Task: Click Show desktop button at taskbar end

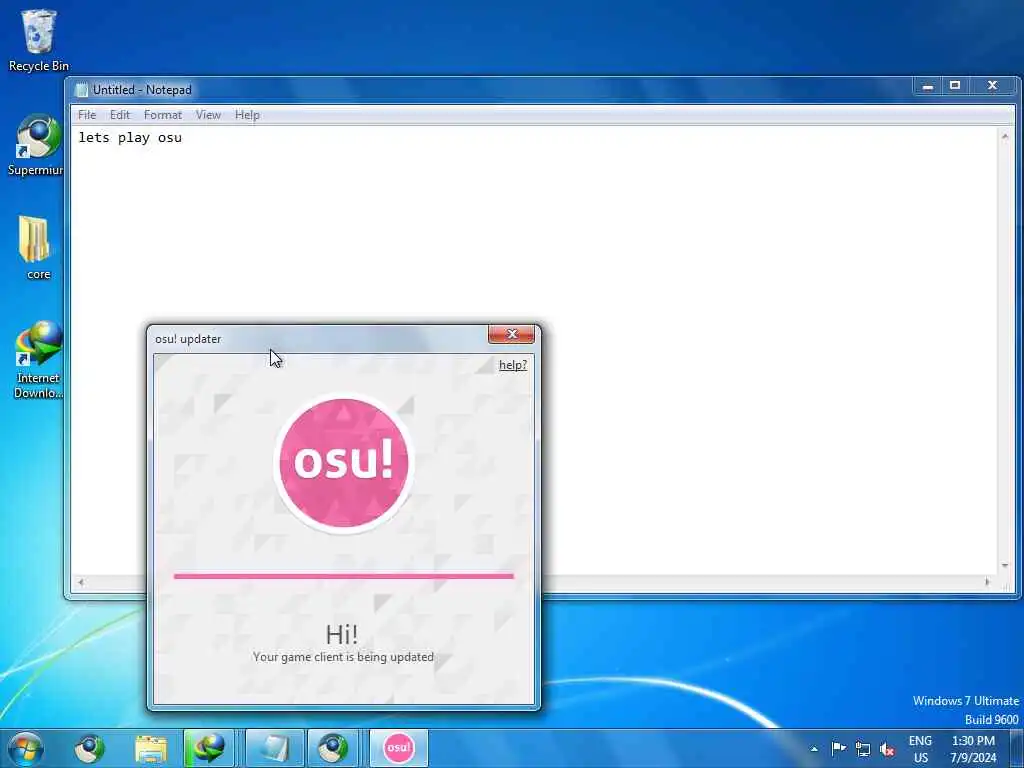Action: [x=1017, y=748]
